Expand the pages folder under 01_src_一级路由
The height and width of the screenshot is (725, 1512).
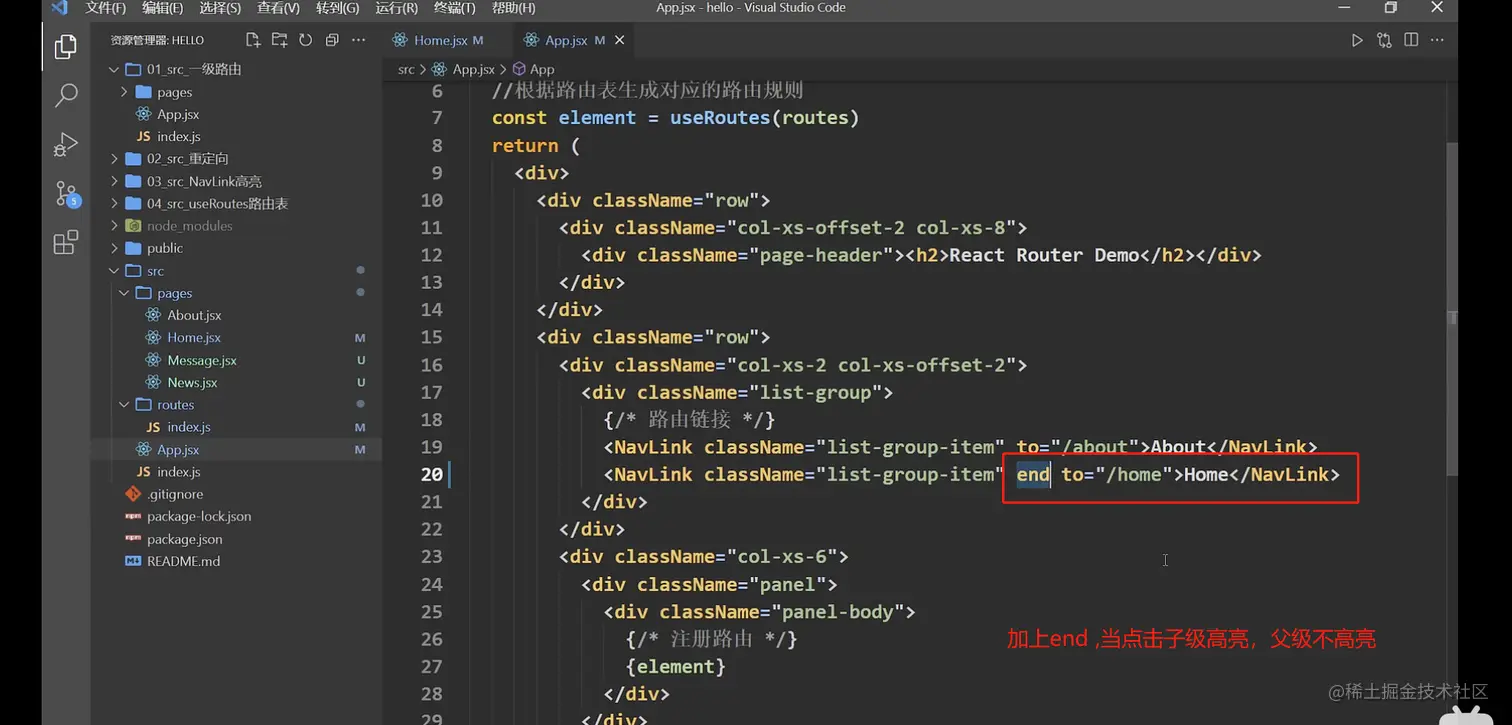pyautogui.click(x=124, y=92)
